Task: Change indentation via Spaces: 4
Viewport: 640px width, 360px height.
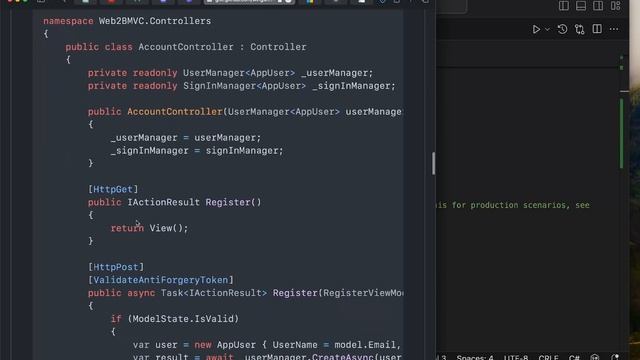Action: click(x=475, y=358)
